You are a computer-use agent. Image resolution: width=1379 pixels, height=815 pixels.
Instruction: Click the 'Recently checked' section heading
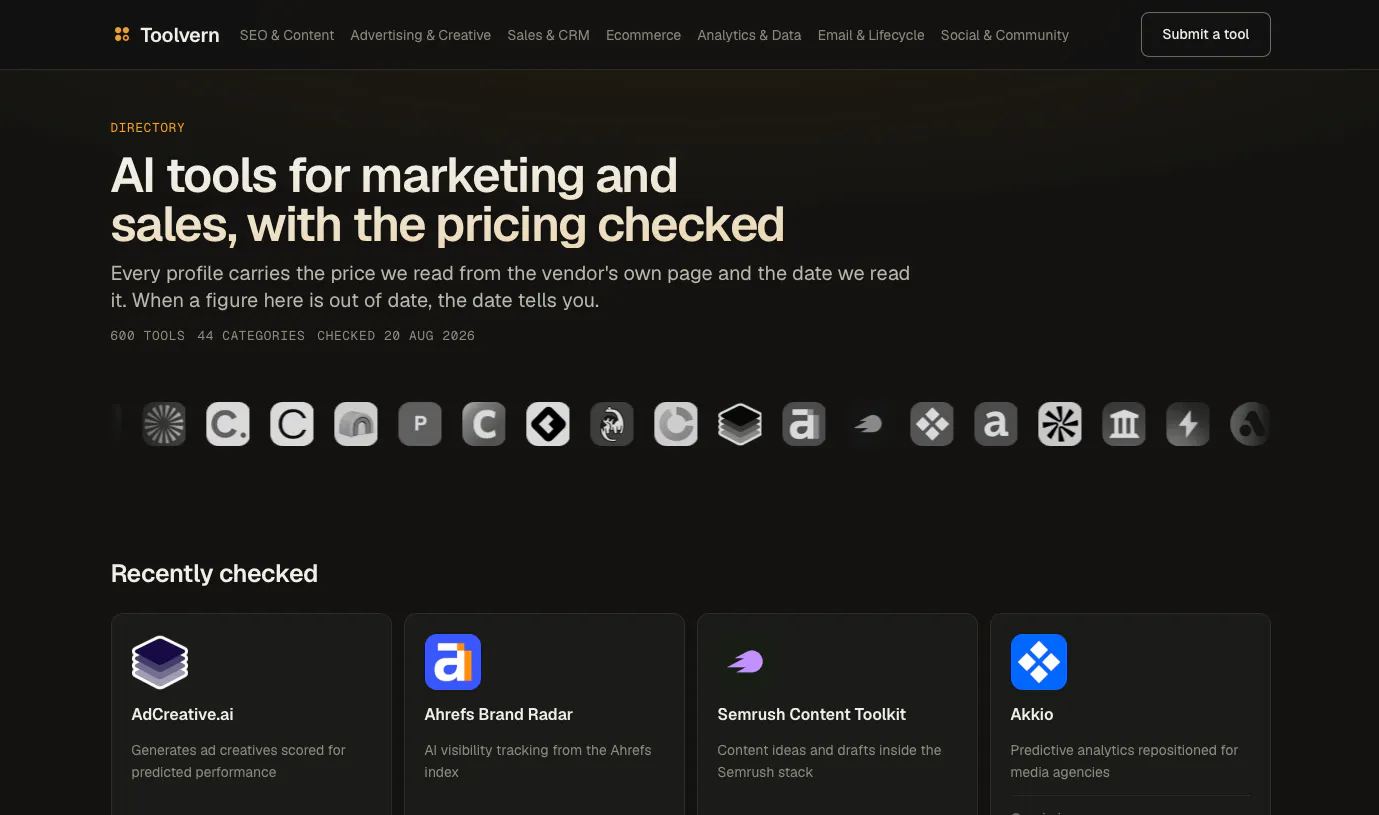[x=214, y=573]
